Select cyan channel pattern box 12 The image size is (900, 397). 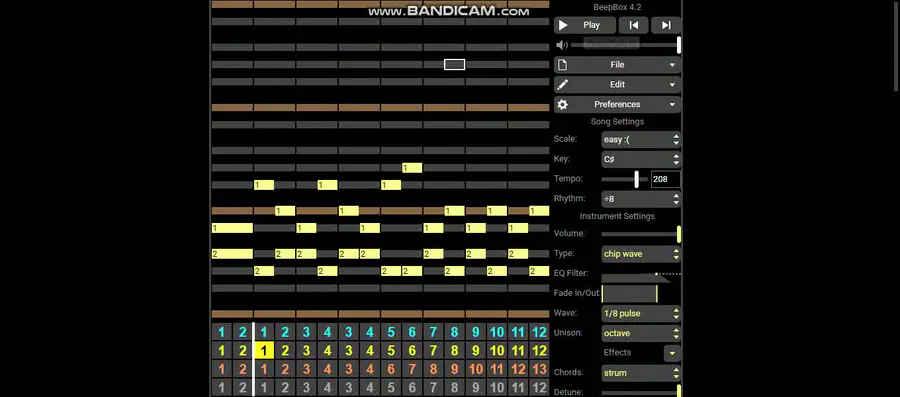539,332
